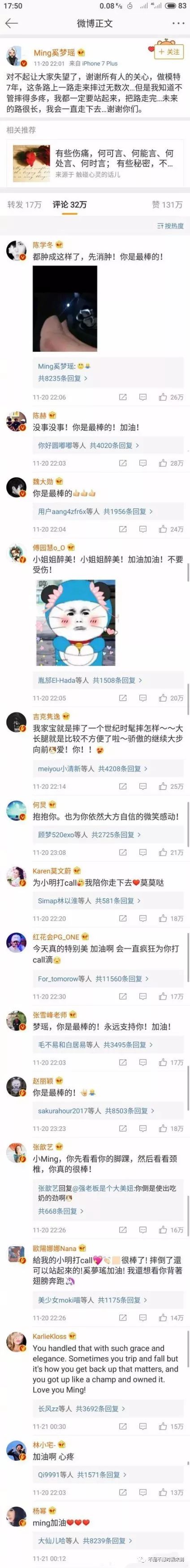190x1568 pixels.
Task: Like 陈学冬's comment with the thumbs-up icon
Action: click(163, 397)
